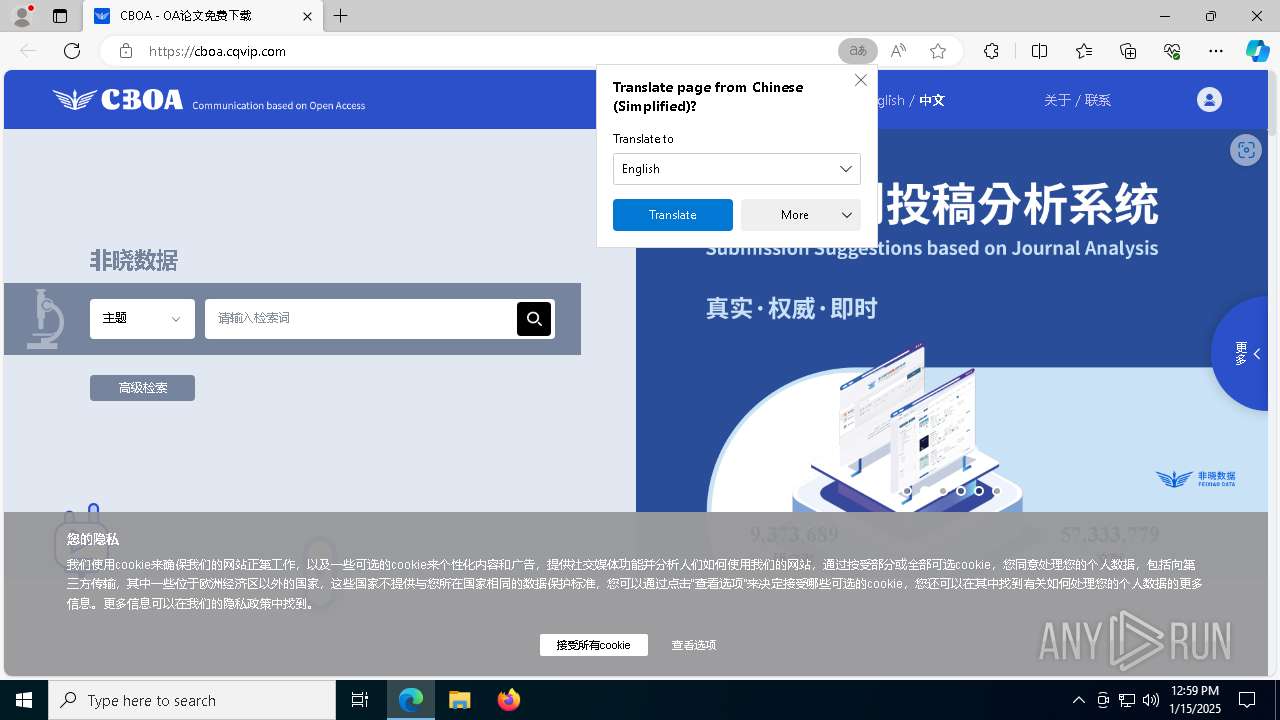Click the blue Translate button
This screenshot has width=1280, height=720.
coord(672,215)
